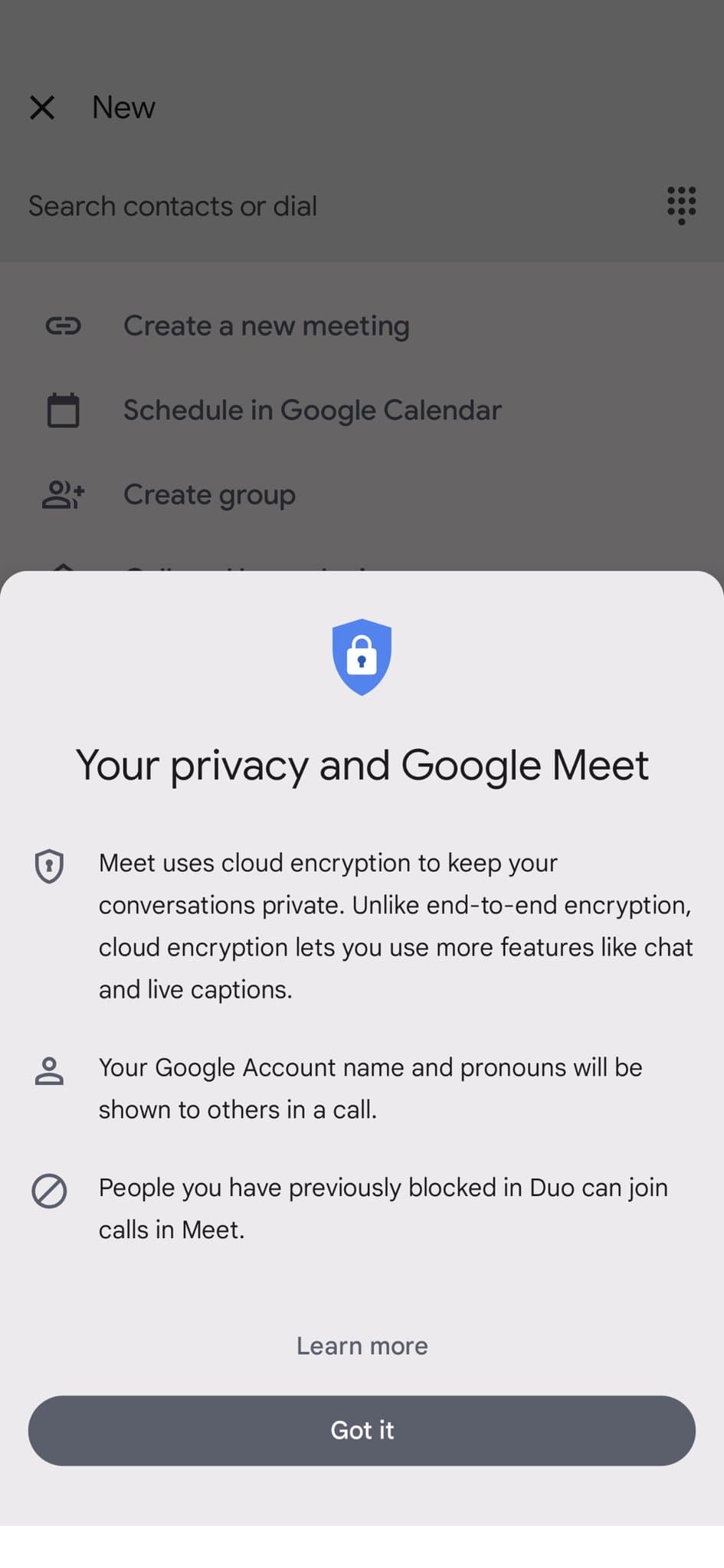
Task: Tap the blue shield lock icon
Action: 362,657
